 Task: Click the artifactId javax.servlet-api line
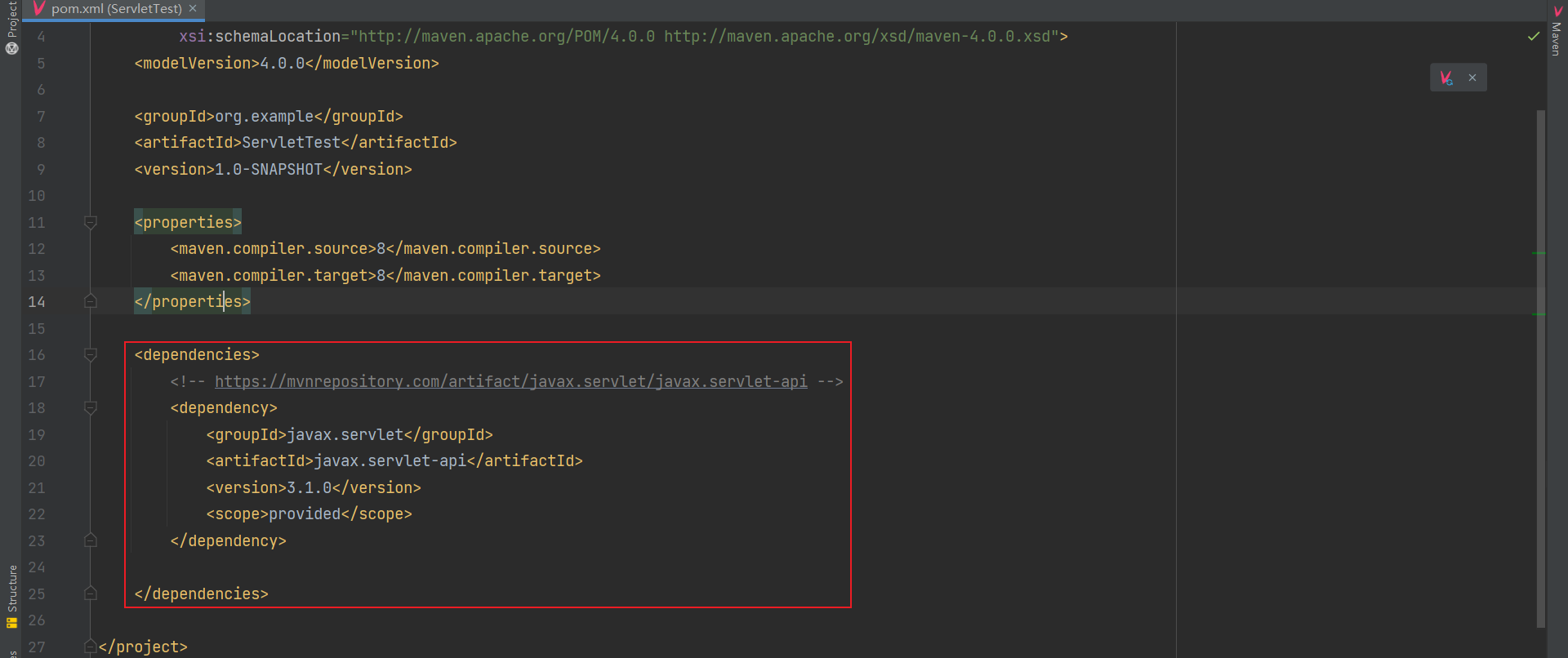coord(394,460)
